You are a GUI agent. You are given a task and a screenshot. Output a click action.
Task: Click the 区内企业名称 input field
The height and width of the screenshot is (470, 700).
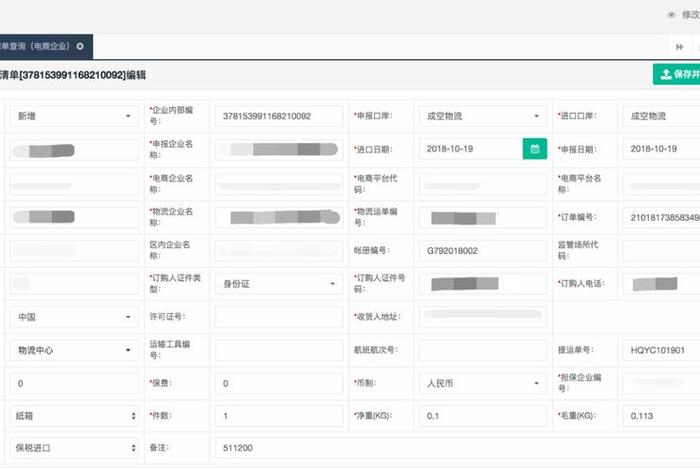[x=279, y=251]
